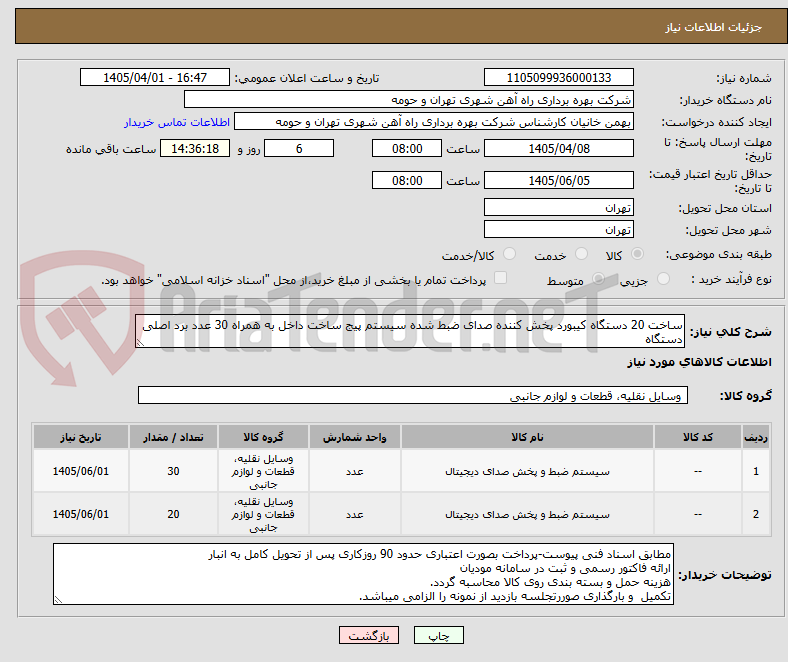Click the توضیحات خریدار label
Image resolution: width=788 pixels, height=662 pixels.
coord(725,575)
